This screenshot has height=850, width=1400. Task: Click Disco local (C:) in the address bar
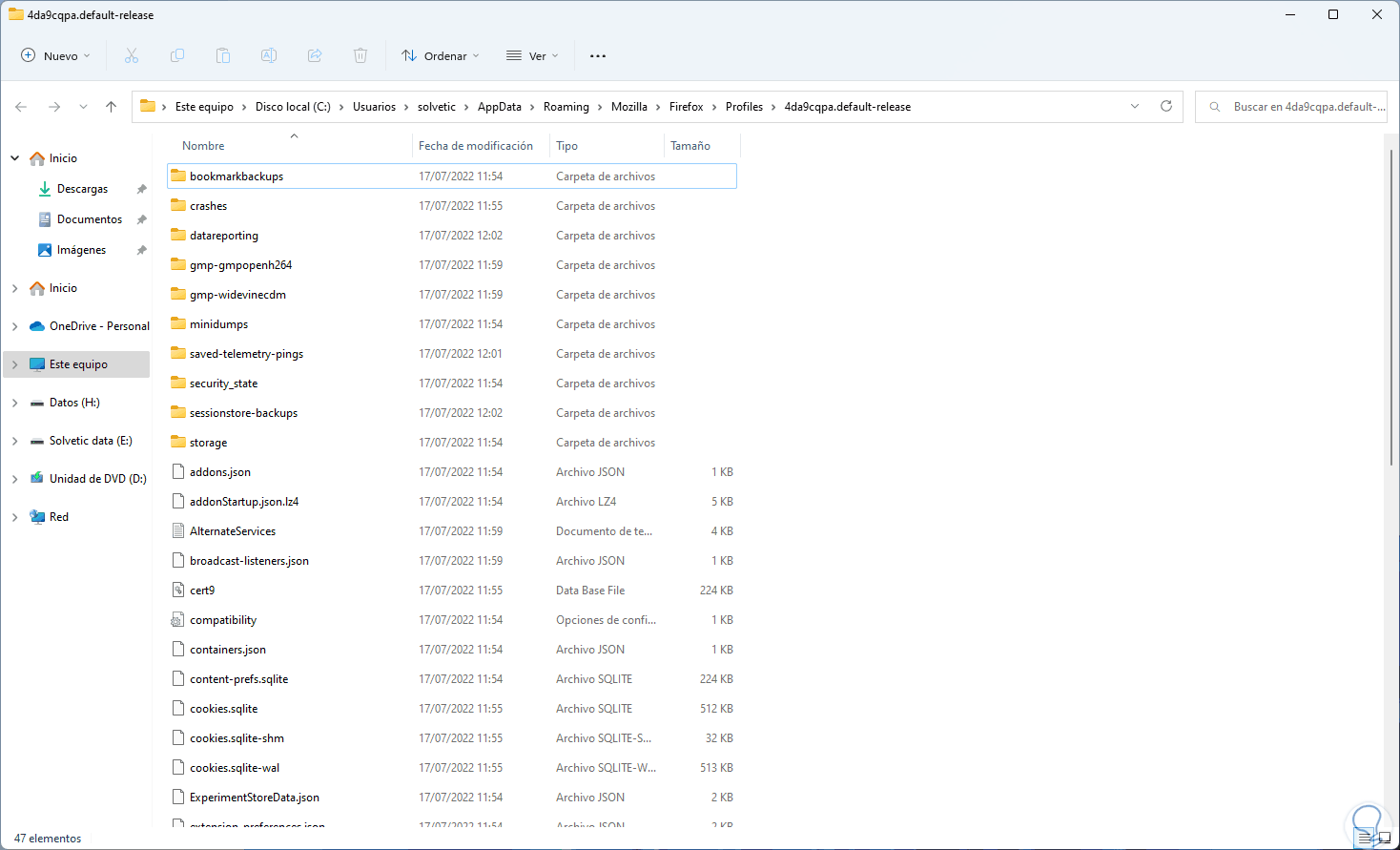pyautogui.click(x=293, y=107)
